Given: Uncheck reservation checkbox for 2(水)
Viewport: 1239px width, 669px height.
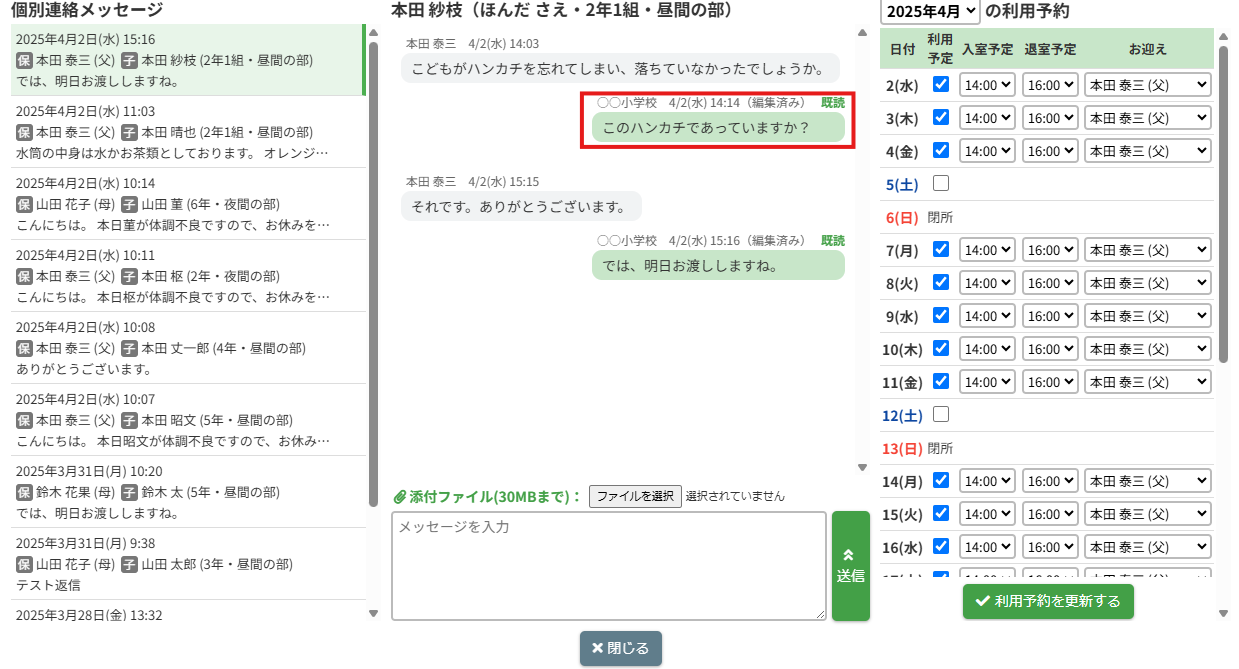Looking at the screenshot, I should coord(940,85).
